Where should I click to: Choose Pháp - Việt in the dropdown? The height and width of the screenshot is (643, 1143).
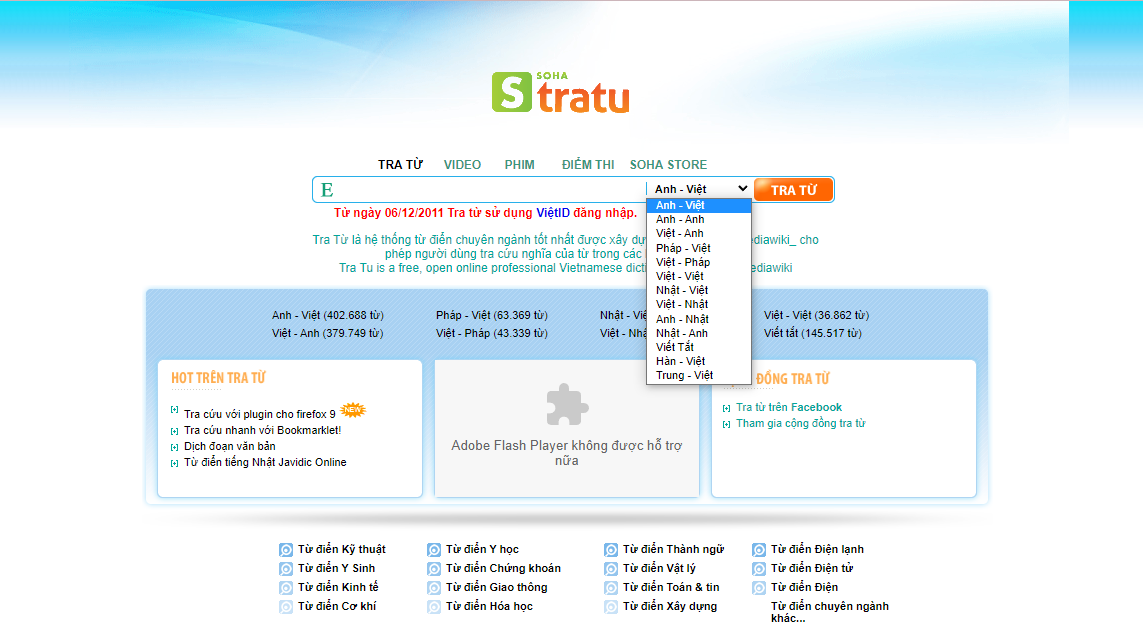click(699, 248)
